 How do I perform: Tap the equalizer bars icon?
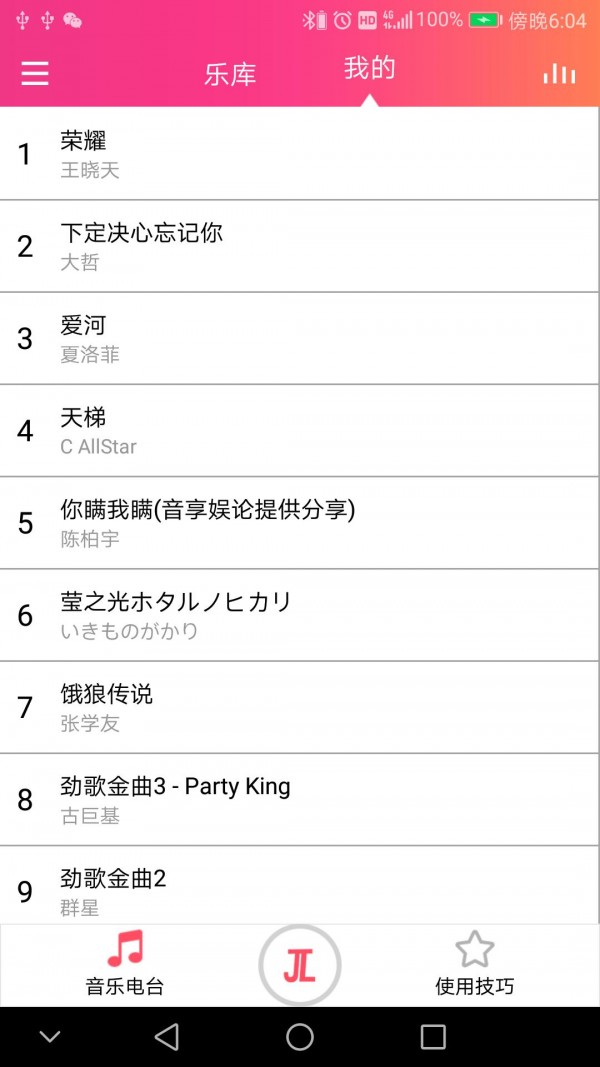pos(559,74)
